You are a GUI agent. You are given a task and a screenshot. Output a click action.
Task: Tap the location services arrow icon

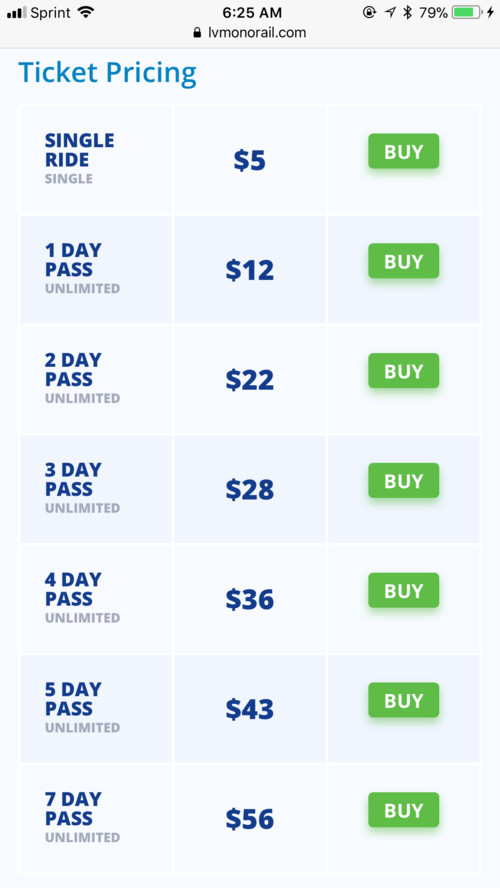pyautogui.click(x=390, y=12)
